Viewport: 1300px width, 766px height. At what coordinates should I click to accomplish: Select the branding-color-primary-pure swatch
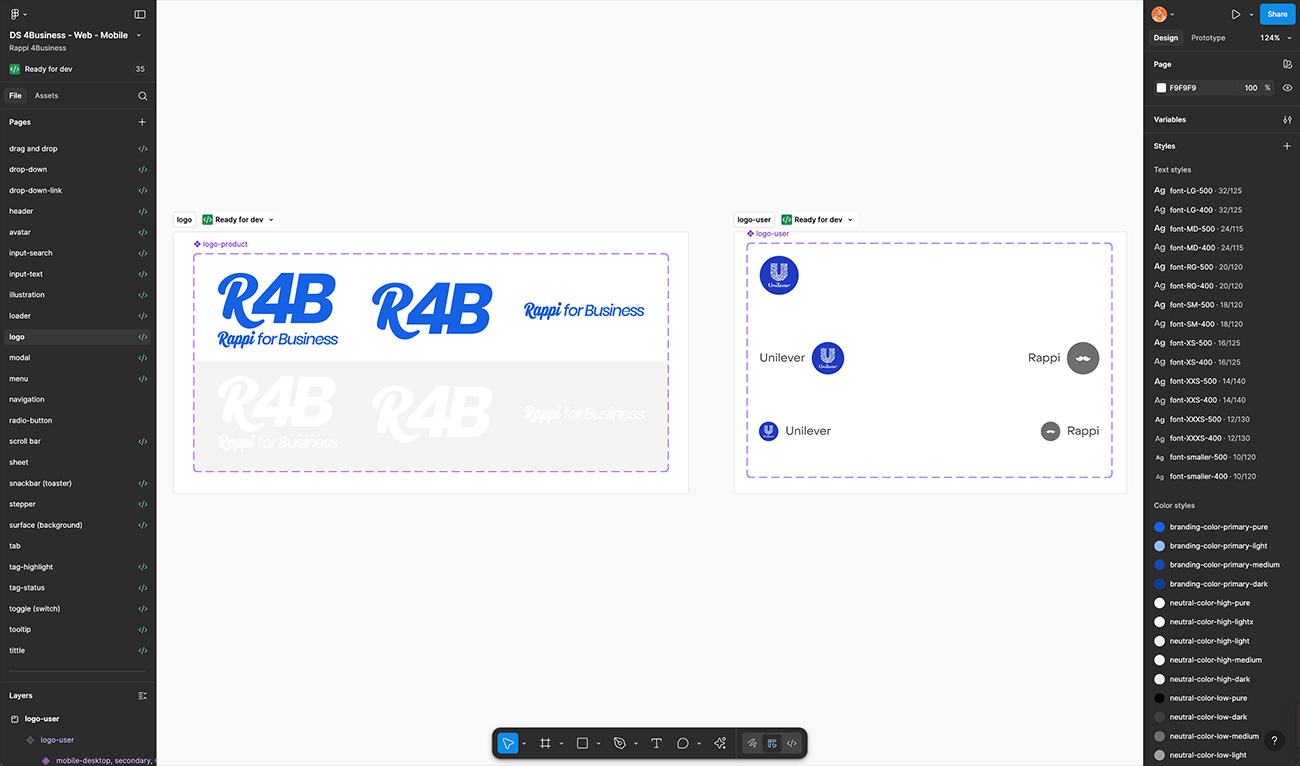pos(1160,526)
